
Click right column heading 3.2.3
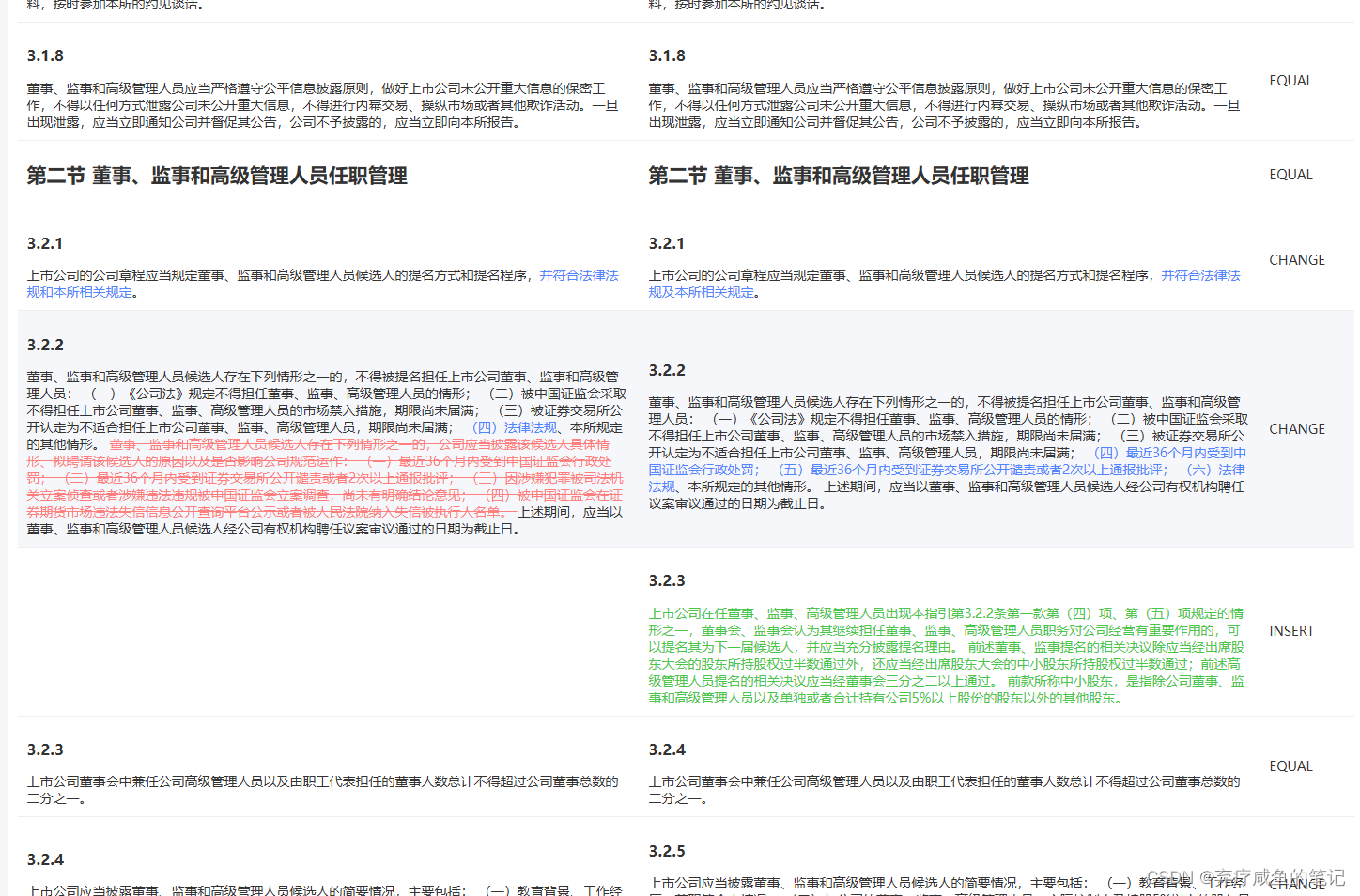[x=667, y=581]
